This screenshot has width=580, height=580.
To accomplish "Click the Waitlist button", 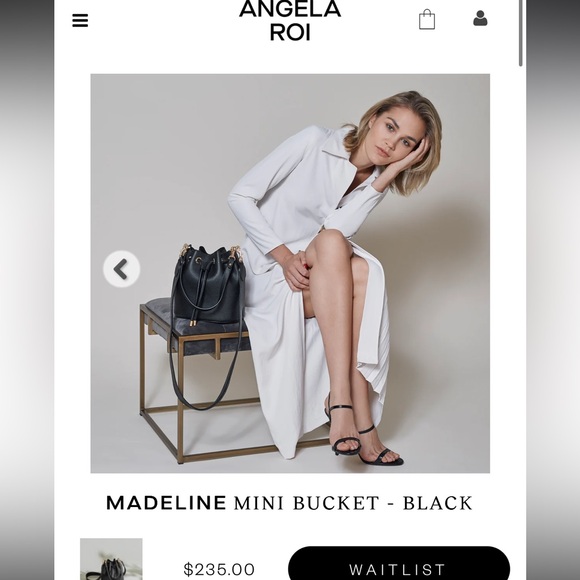I will pyautogui.click(x=399, y=563).
